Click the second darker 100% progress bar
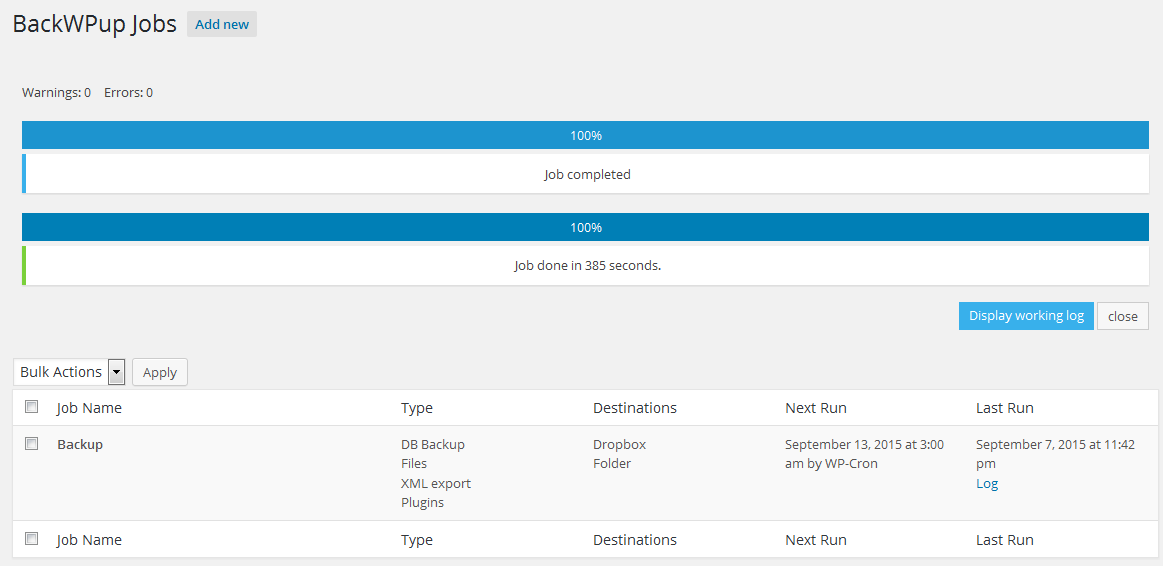The height and width of the screenshot is (566, 1163). tap(585, 227)
